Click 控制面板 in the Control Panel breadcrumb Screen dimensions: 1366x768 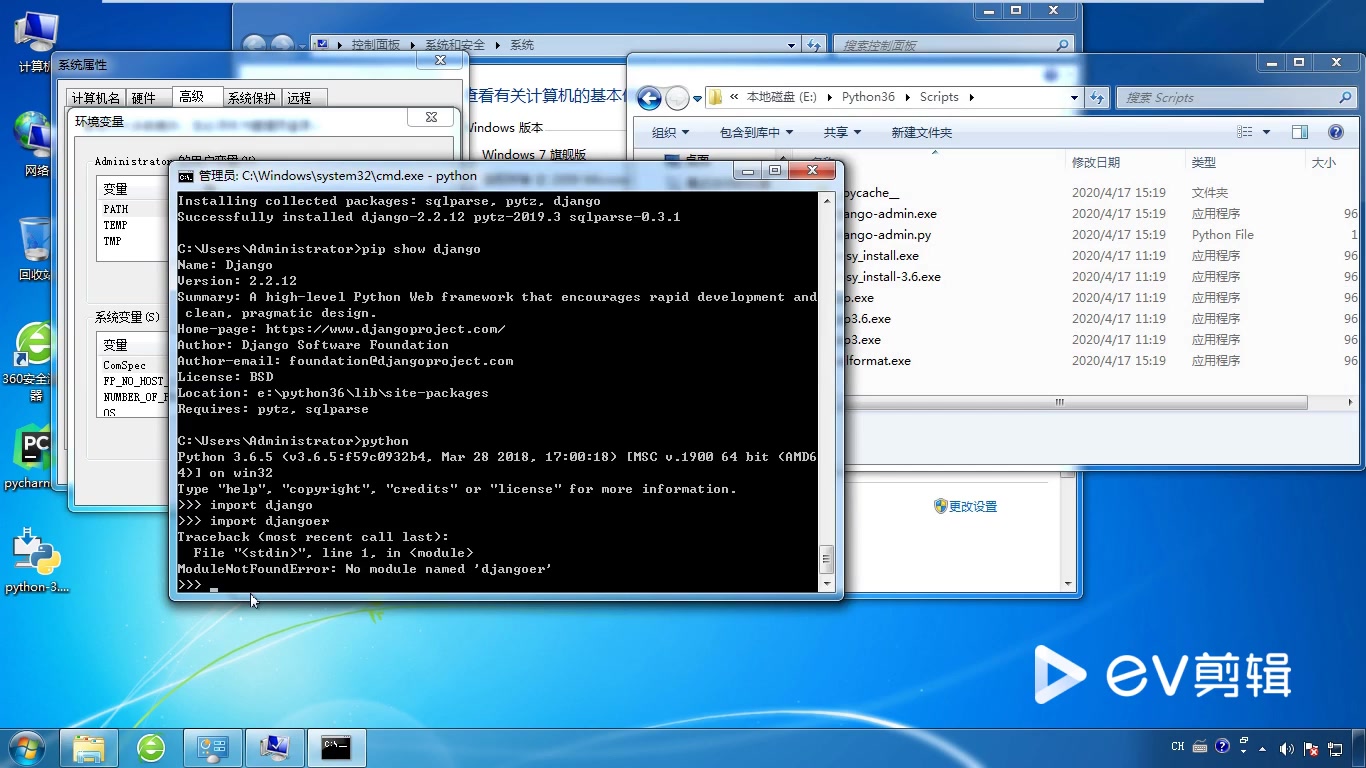point(375,45)
